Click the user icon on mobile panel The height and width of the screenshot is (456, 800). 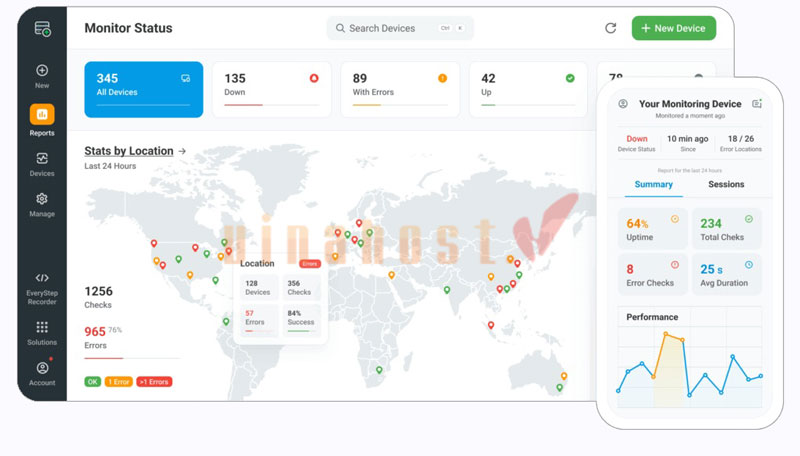coord(623,104)
